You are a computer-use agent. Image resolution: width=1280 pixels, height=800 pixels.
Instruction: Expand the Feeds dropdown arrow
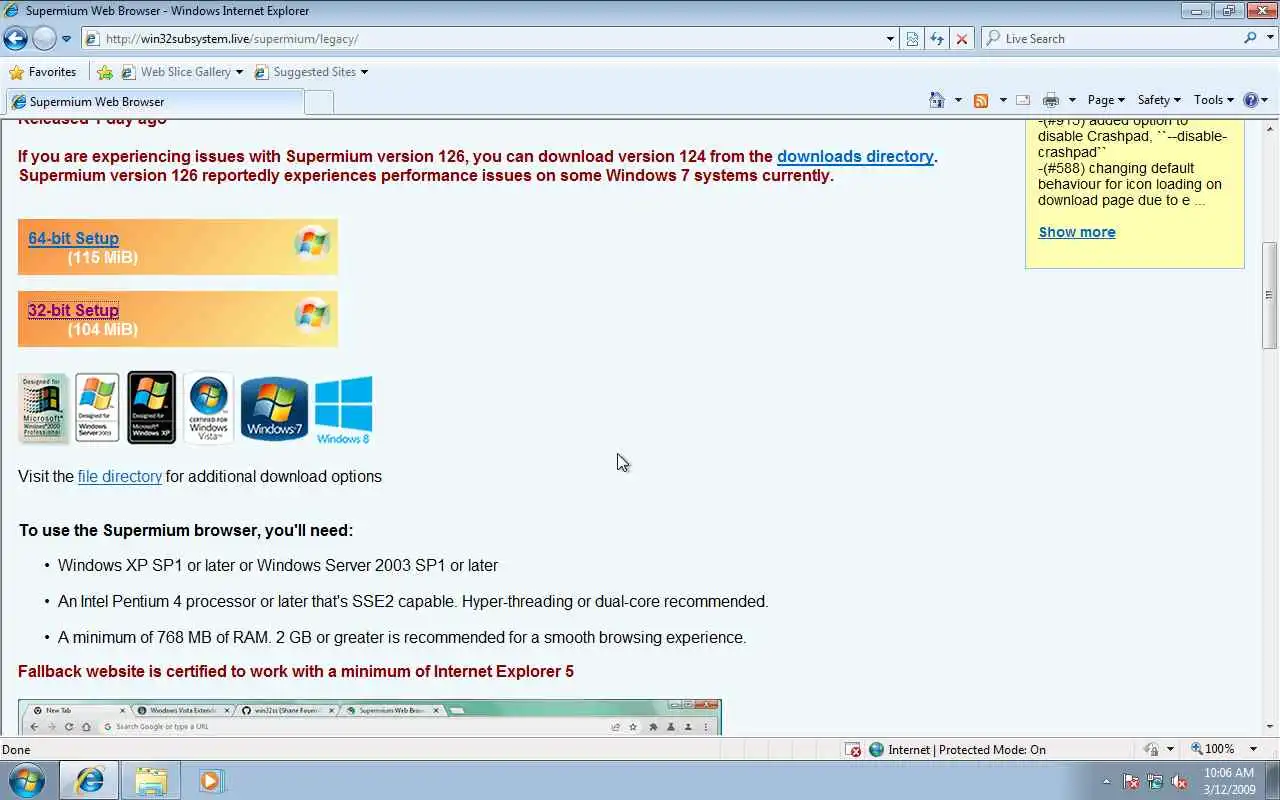coord(1003,100)
